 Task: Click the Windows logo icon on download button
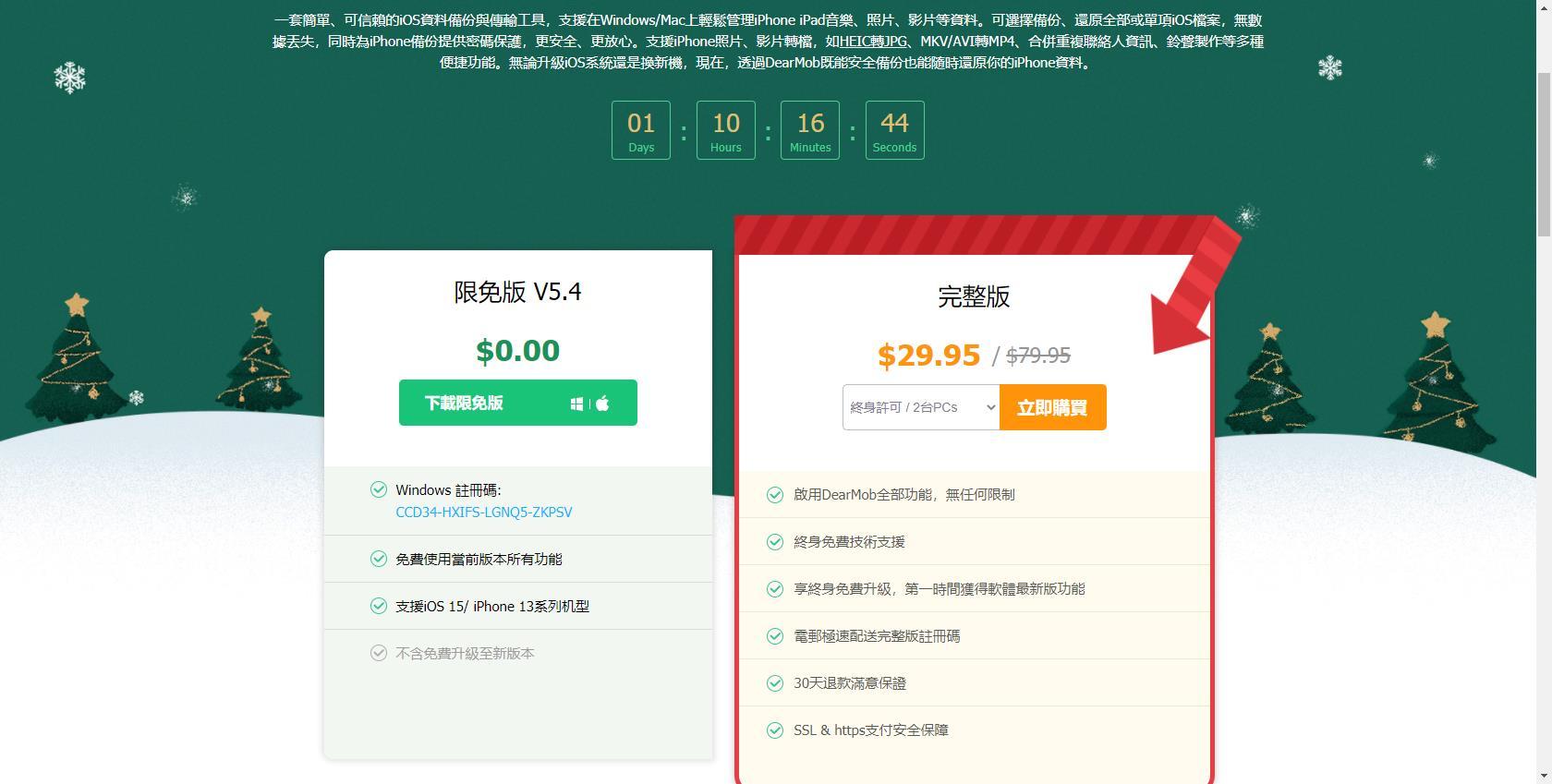(576, 404)
